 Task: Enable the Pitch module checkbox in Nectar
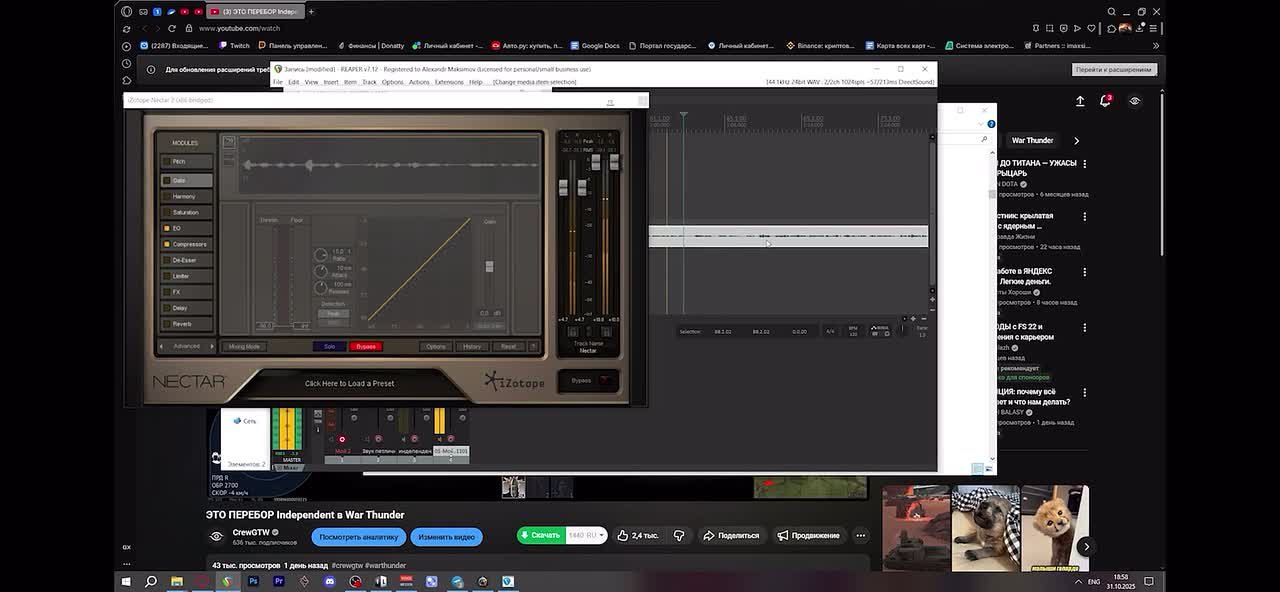(167, 161)
